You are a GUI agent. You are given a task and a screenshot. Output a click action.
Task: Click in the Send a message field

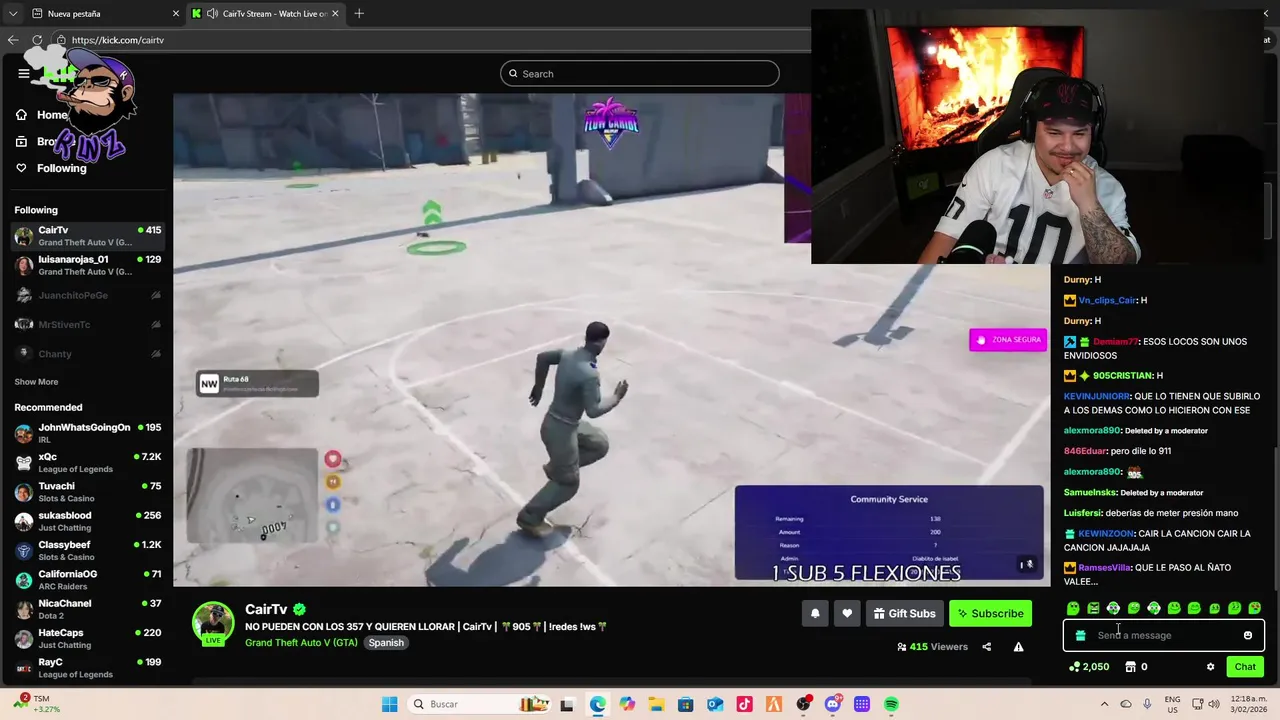1163,635
